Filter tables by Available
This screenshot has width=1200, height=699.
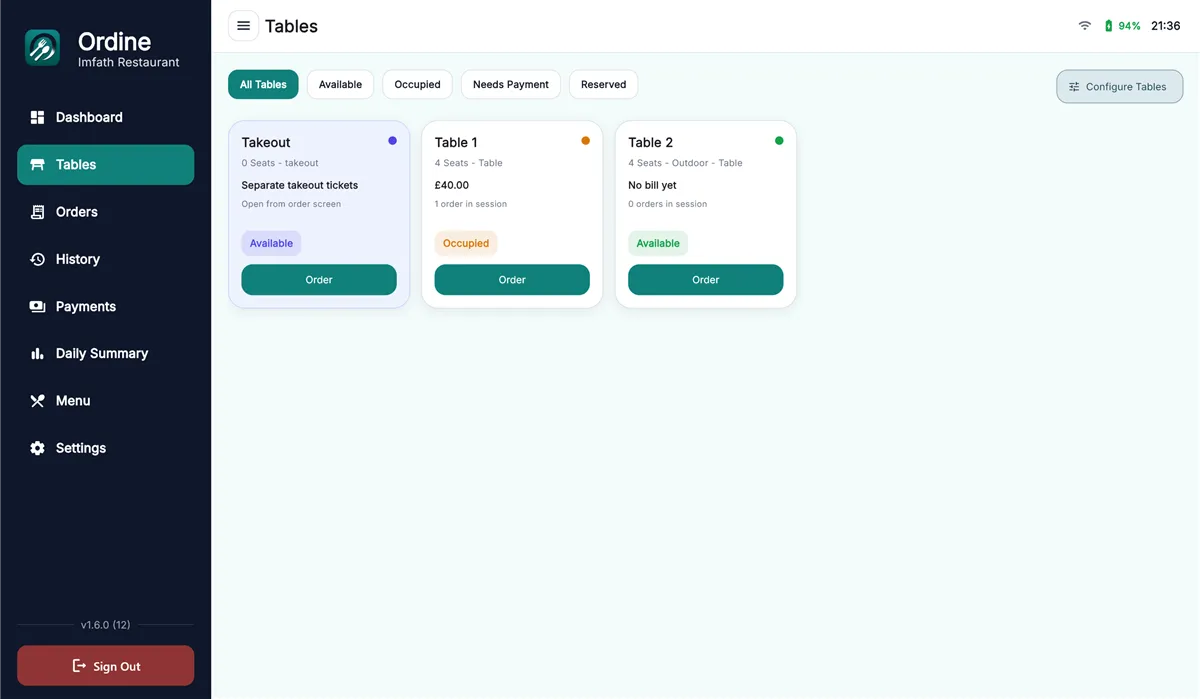pos(340,85)
